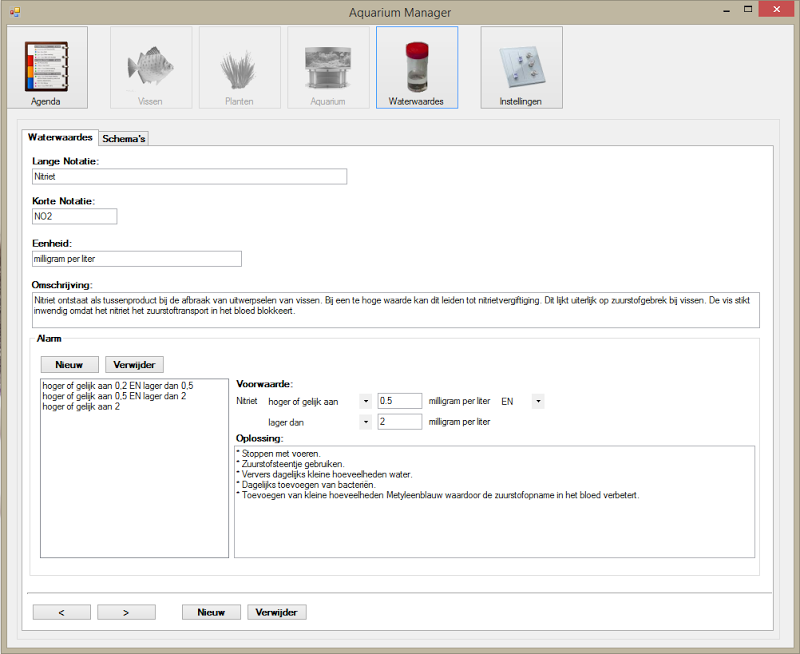Click Nieuw button in Alarm group
Image resolution: width=800 pixels, height=654 pixels.
click(69, 365)
